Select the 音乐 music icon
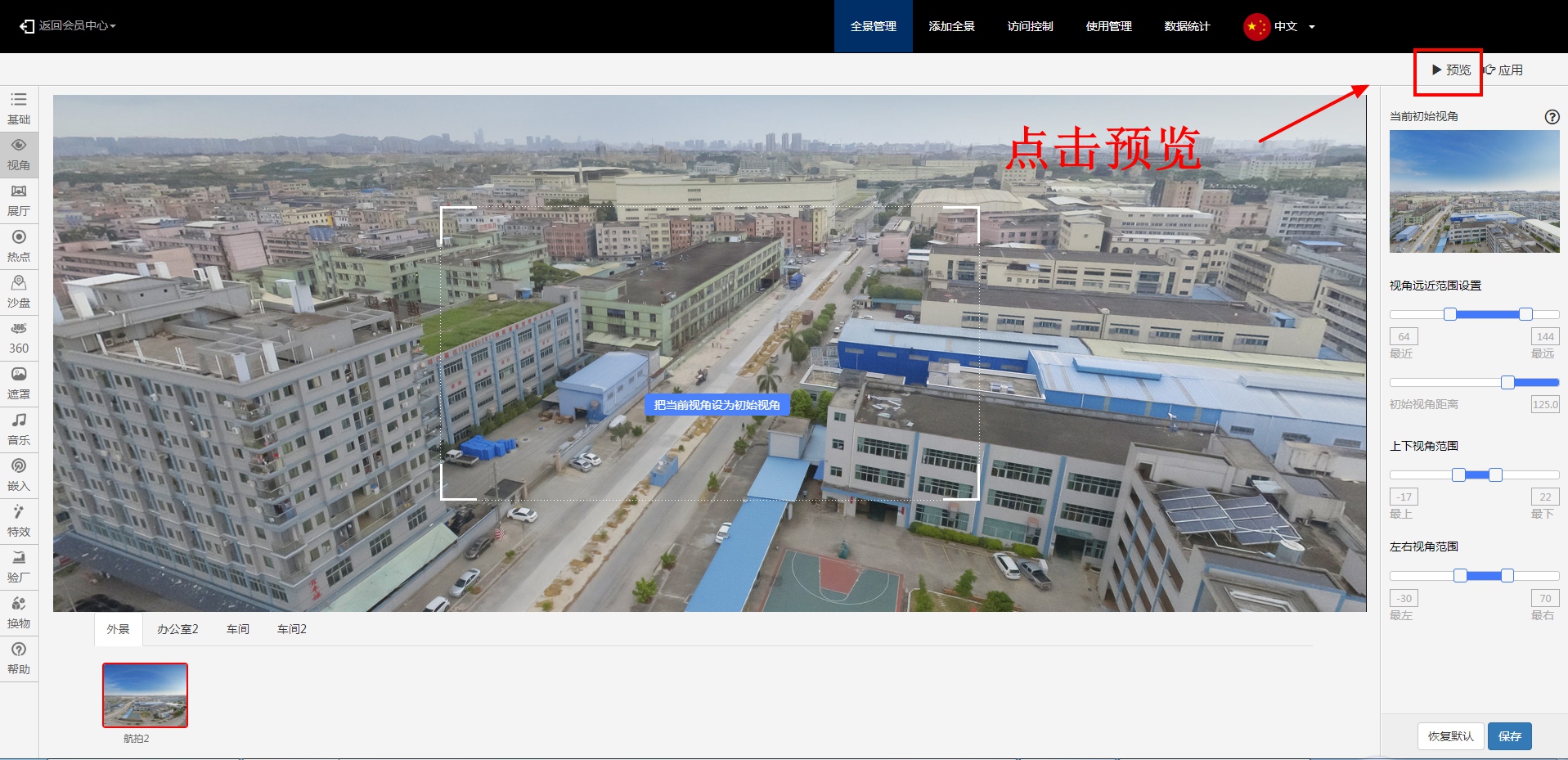The image size is (1568, 760). point(19,429)
